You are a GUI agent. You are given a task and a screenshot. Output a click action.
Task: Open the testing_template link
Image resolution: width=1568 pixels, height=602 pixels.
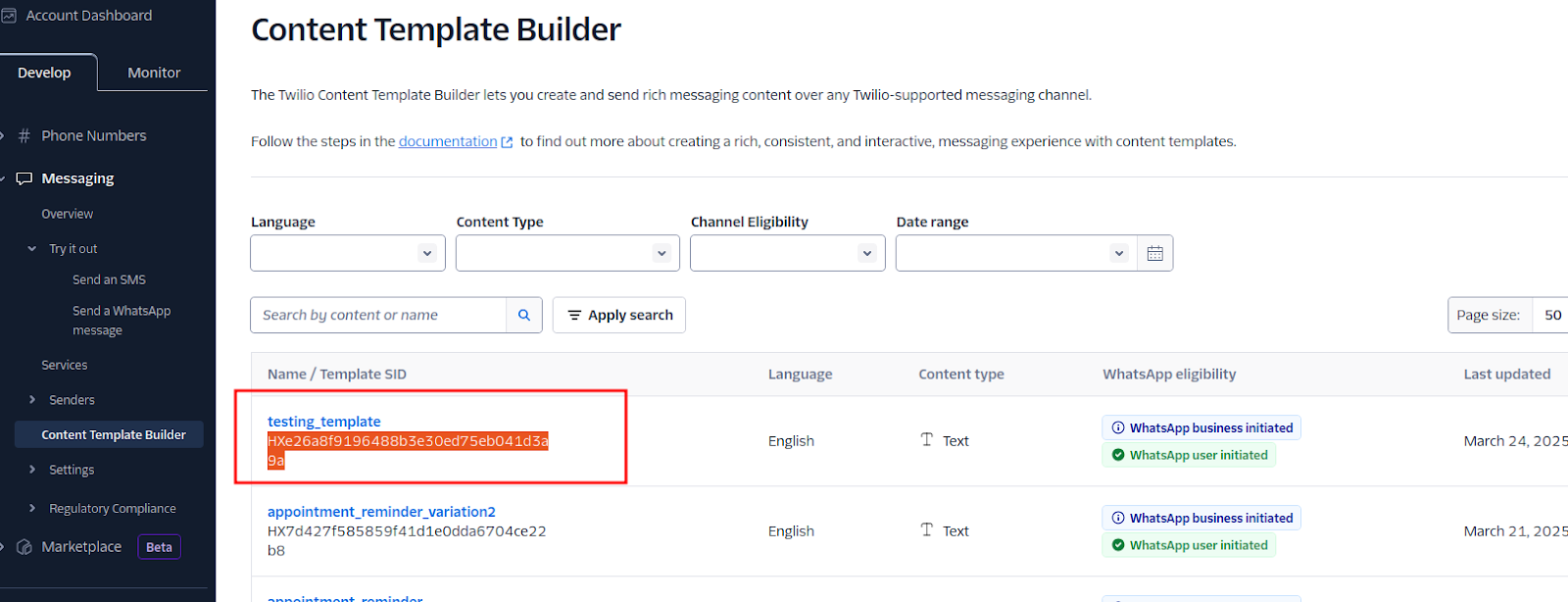[x=324, y=422]
